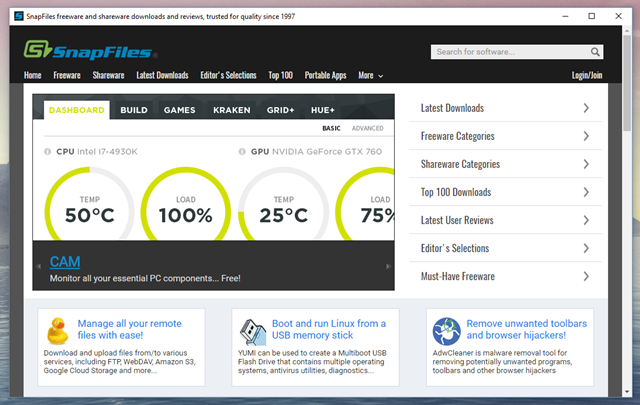Click the Latest User Reviews sidebar link
This screenshot has width=640, height=405.
457,220
